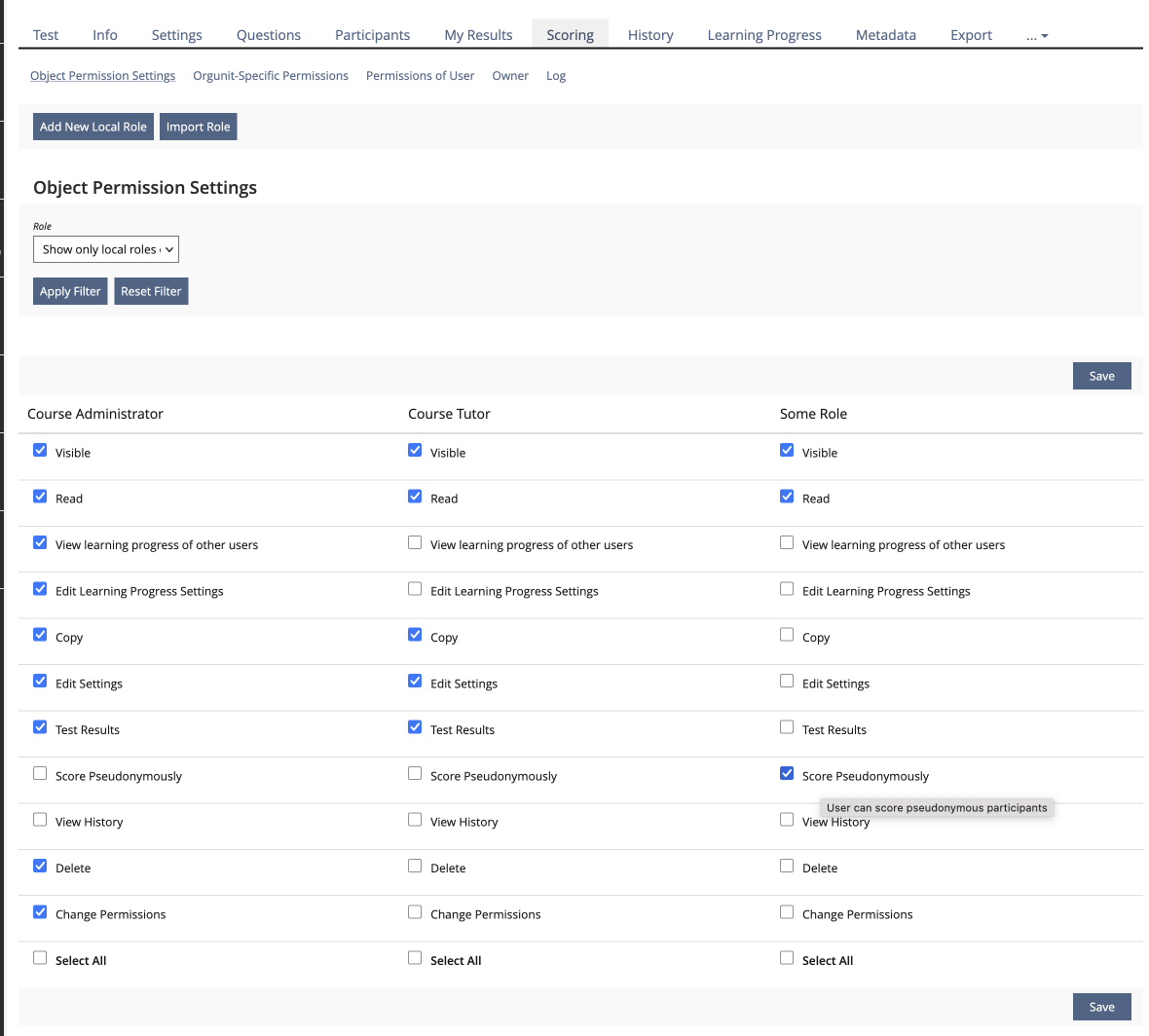Click the Add New Local Role button
This screenshot has width=1149, height=1036.
[93, 126]
